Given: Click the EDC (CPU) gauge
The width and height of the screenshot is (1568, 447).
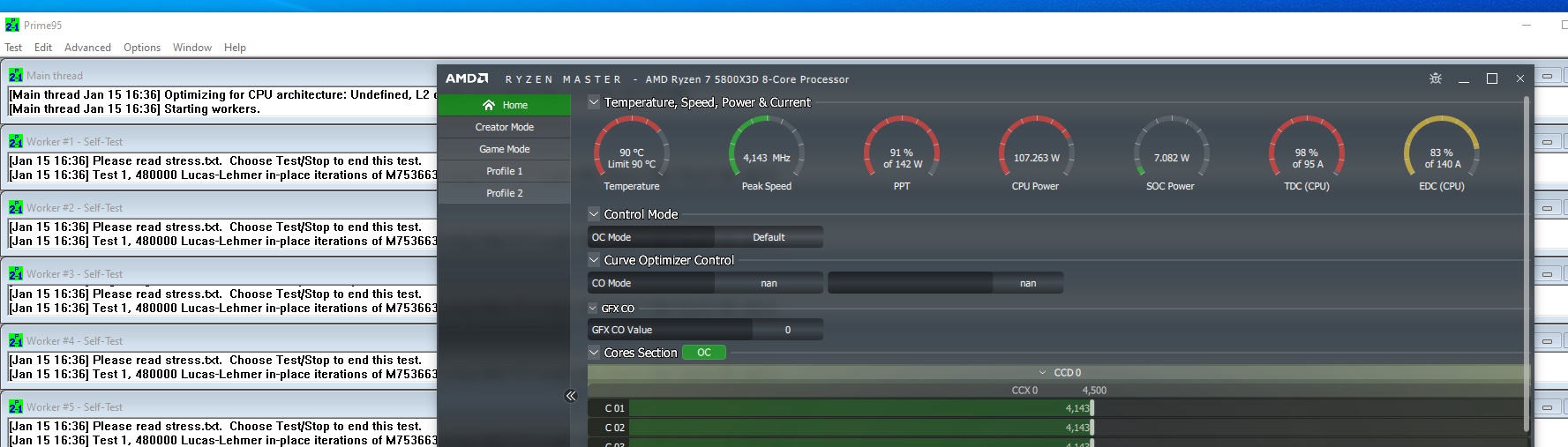Looking at the screenshot, I should coord(1442,153).
